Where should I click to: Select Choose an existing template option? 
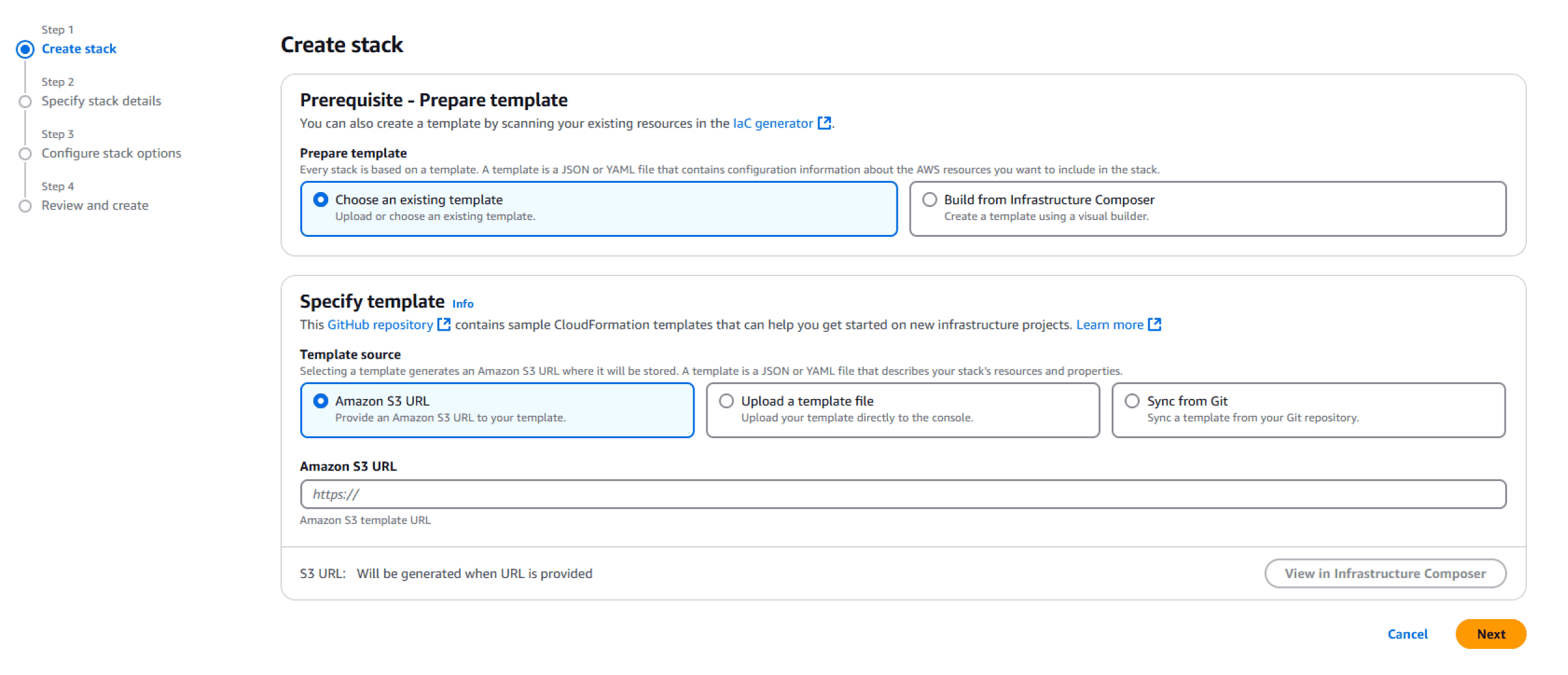321,200
